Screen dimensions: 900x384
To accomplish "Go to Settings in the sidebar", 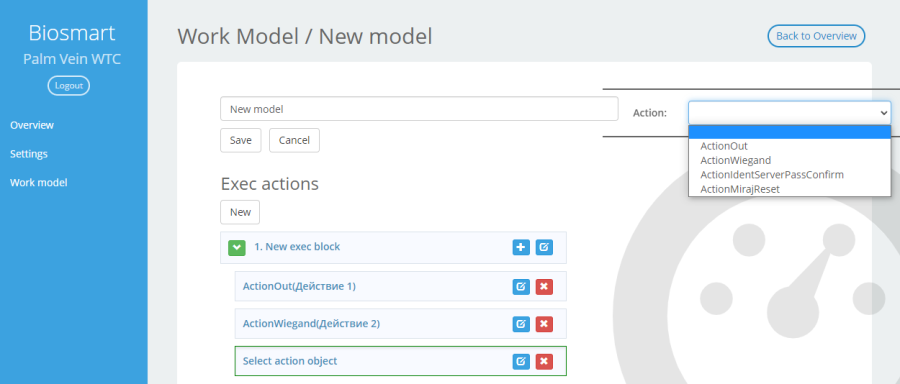I will (29, 154).
